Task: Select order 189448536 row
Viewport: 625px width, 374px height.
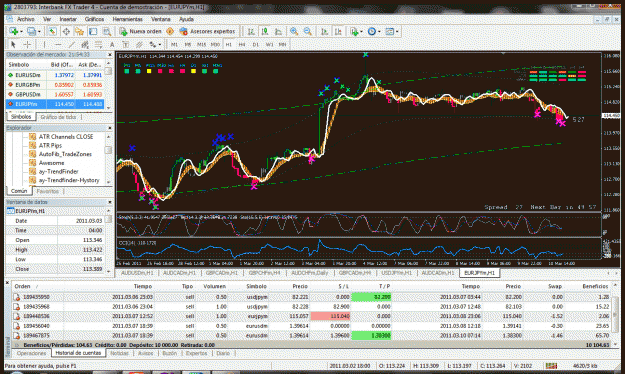Action: tap(311, 316)
